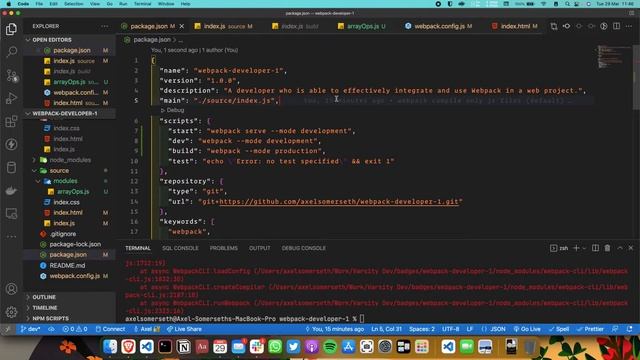Image resolution: width=640 pixels, height=360 pixels.
Task: Show additional activity bar views
Action: pyautogui.click(x=11, y=236)
